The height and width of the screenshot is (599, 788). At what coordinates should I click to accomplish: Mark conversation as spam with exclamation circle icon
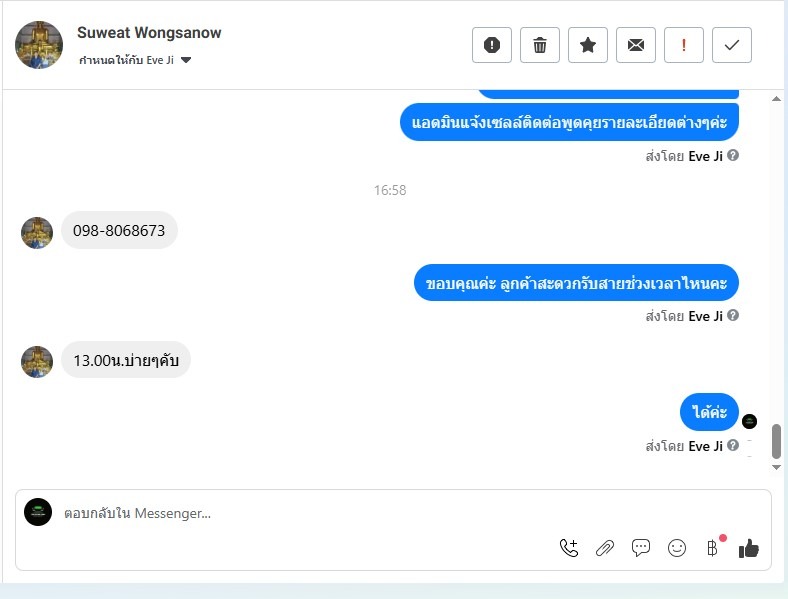coord(491,45)
